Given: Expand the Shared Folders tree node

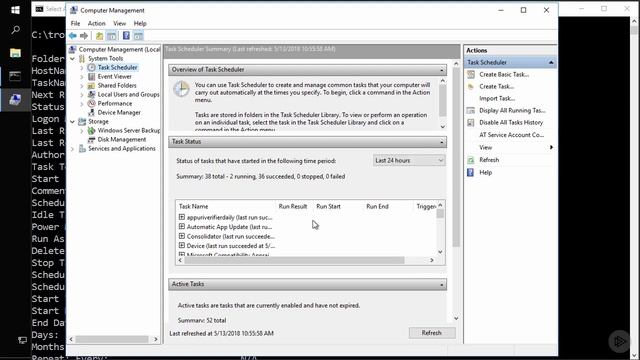Looking at the screenshot, I should (82, 86).
